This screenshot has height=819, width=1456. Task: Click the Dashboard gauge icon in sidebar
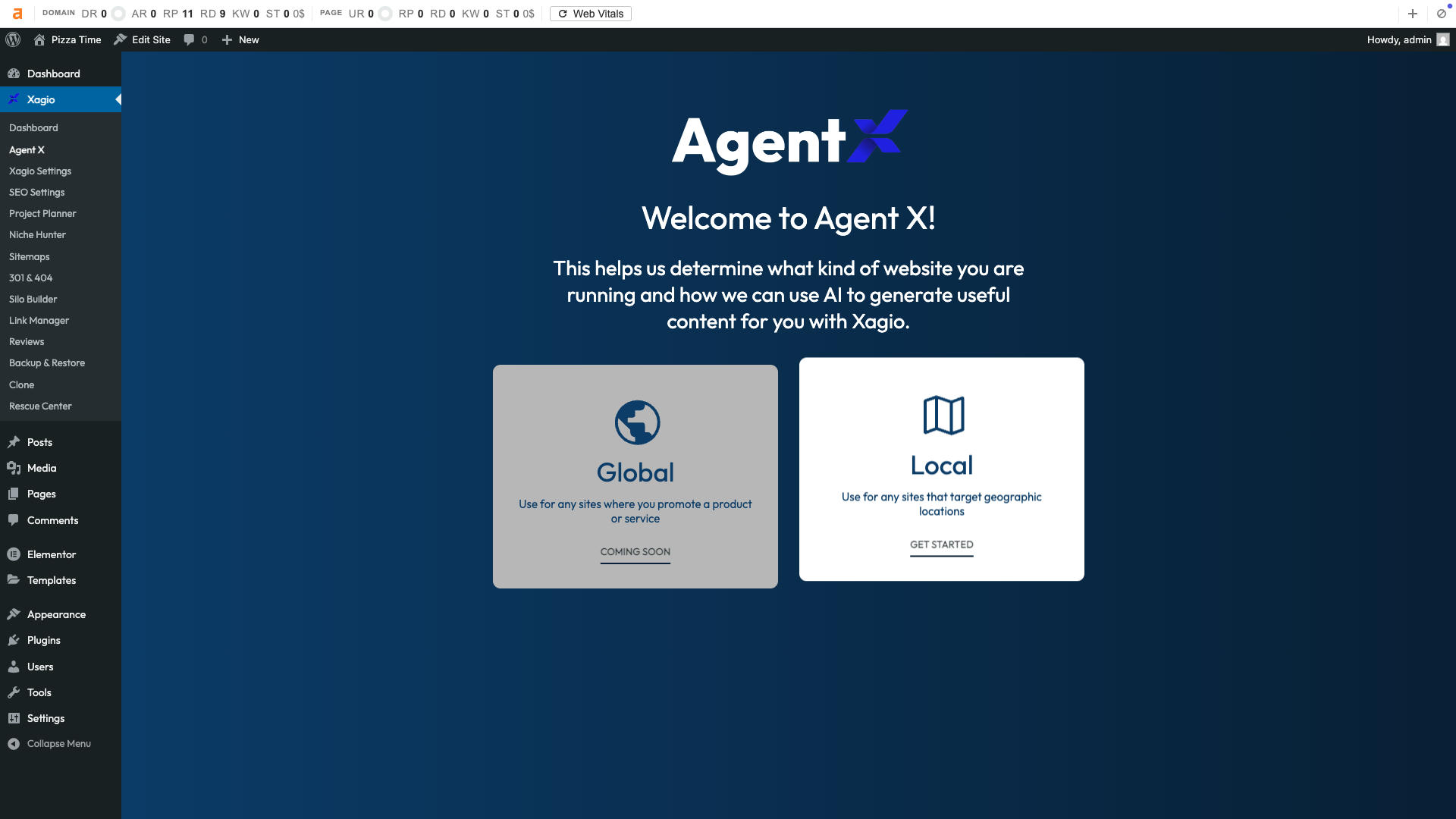pyautogui.click(x=14, y=74)
